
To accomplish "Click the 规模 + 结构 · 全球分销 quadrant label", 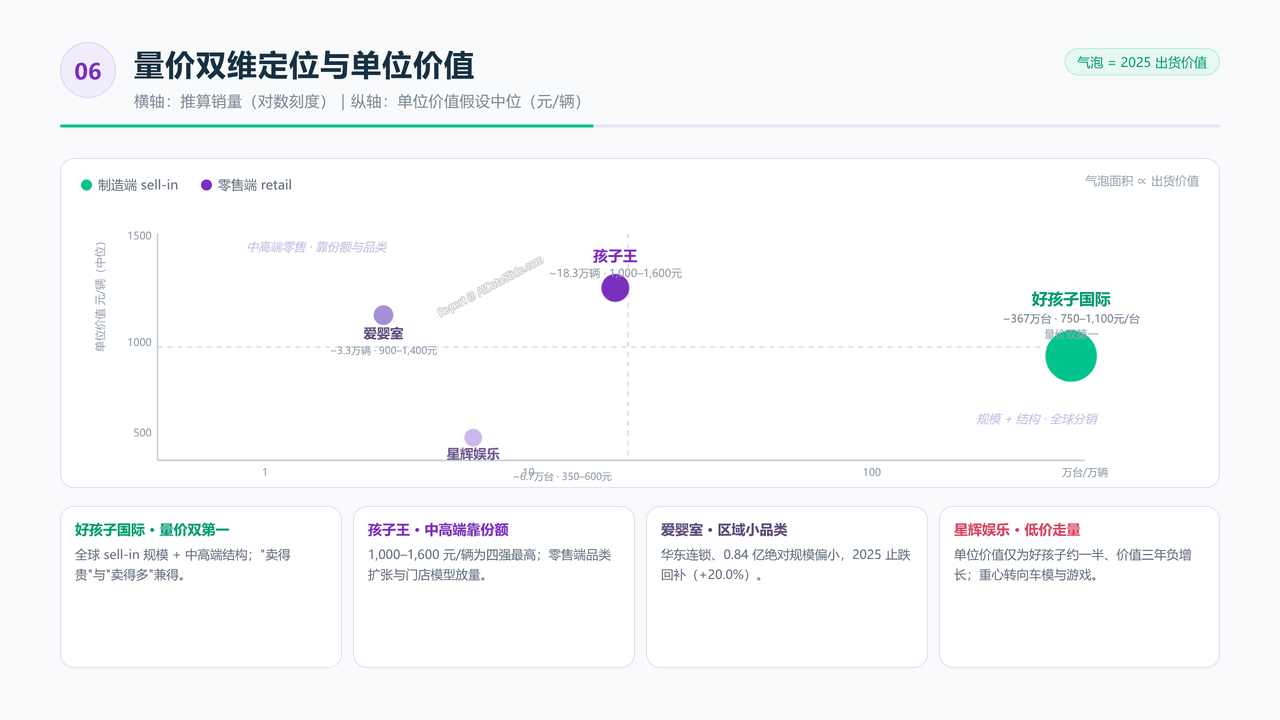I will pyautogui.click(x=1037, y=419).
